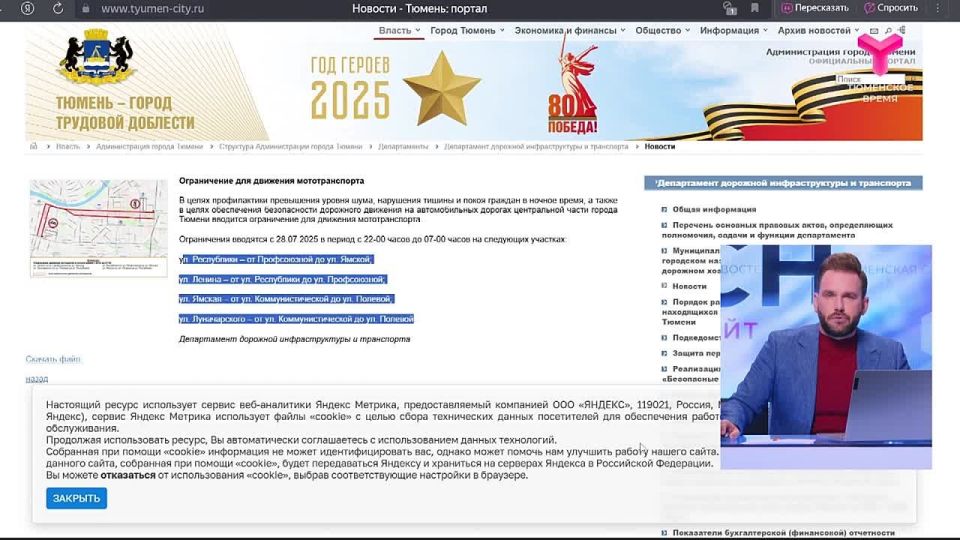Click the sidebar header Департамент дорожной инфраструктуры и транспорта
Screen dimensions: 960x540
tap(783, 183)
